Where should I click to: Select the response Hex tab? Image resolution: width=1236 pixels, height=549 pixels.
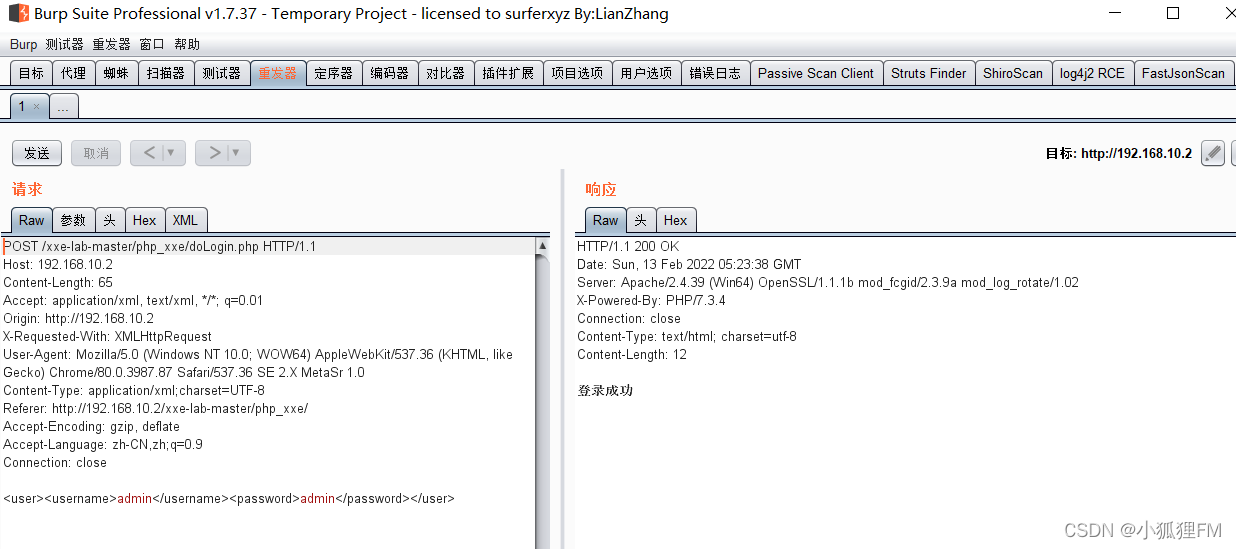[x=676, y=220]
